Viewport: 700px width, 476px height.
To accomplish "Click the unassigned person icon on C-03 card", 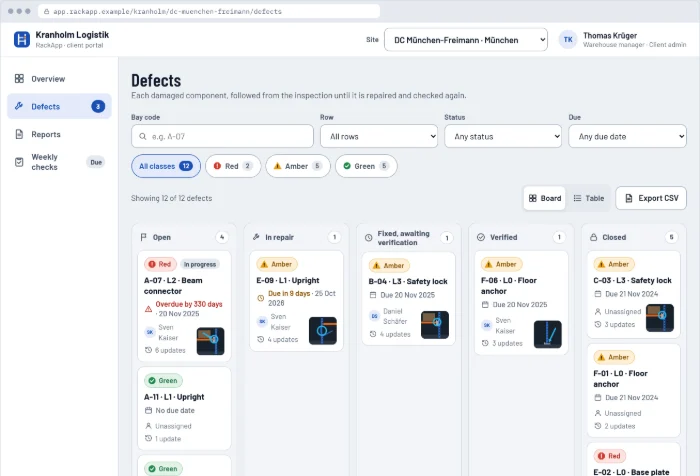I will [x=598, y=311].
